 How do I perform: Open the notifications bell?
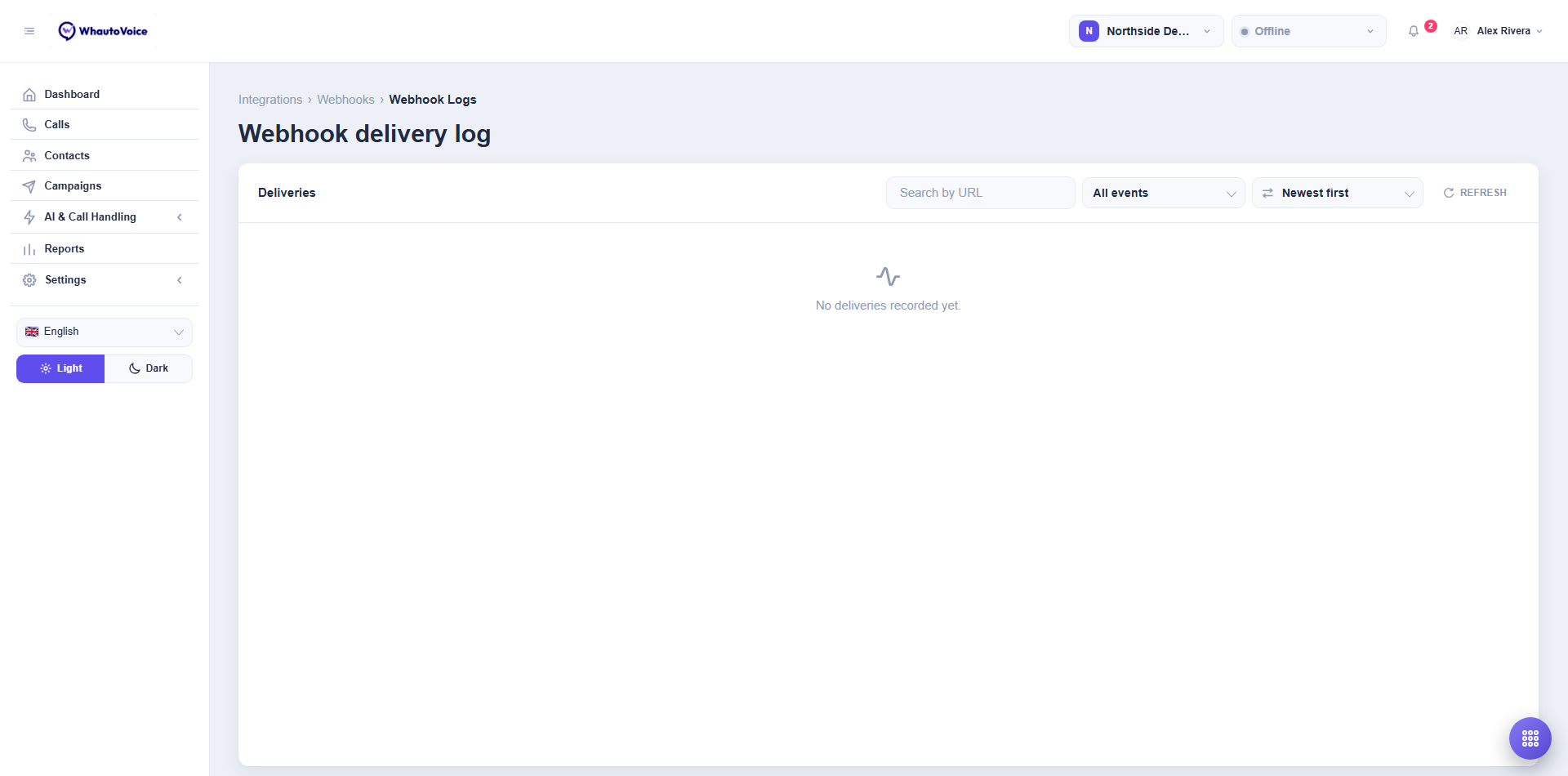click(1414, 31)
